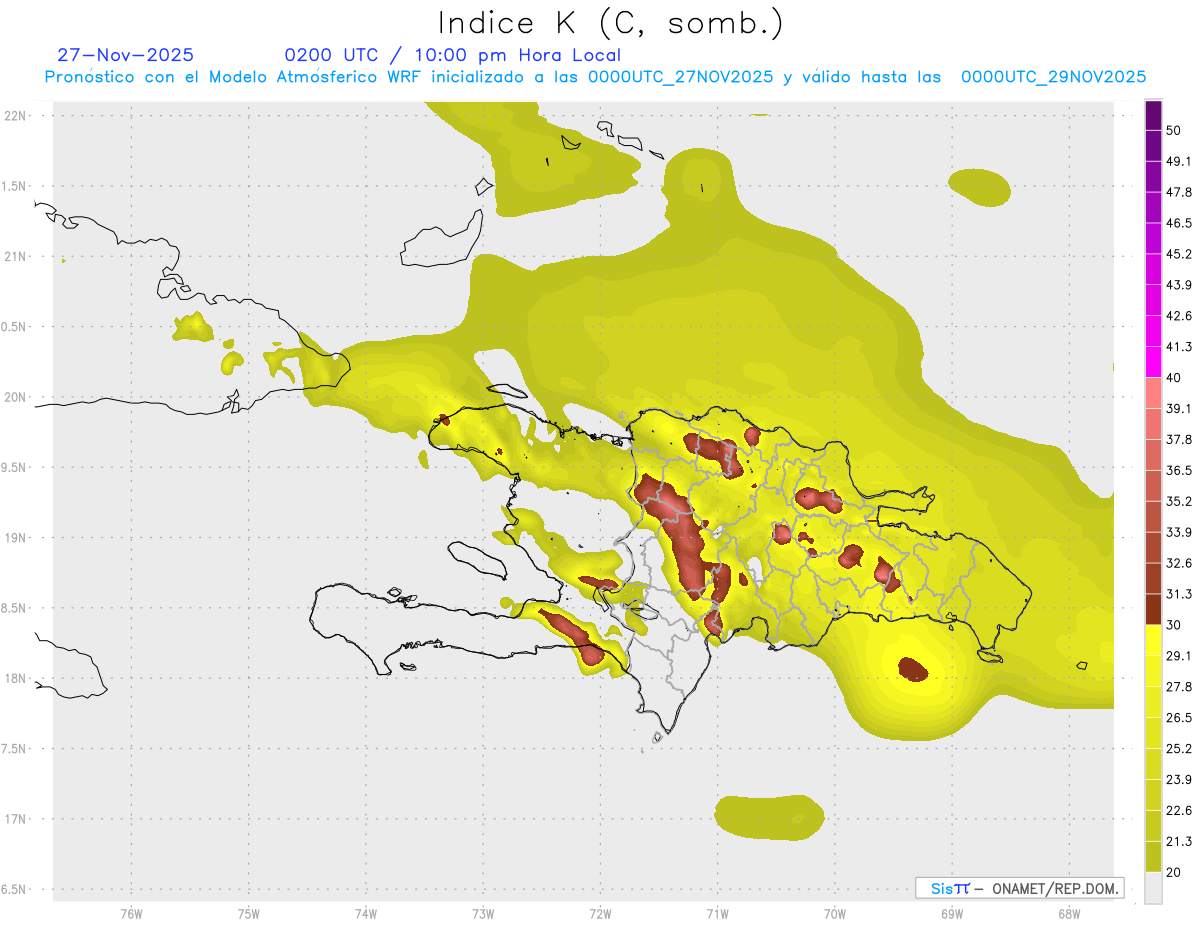
Task: Click the '19N' latitude label
Action: [16, 538]
